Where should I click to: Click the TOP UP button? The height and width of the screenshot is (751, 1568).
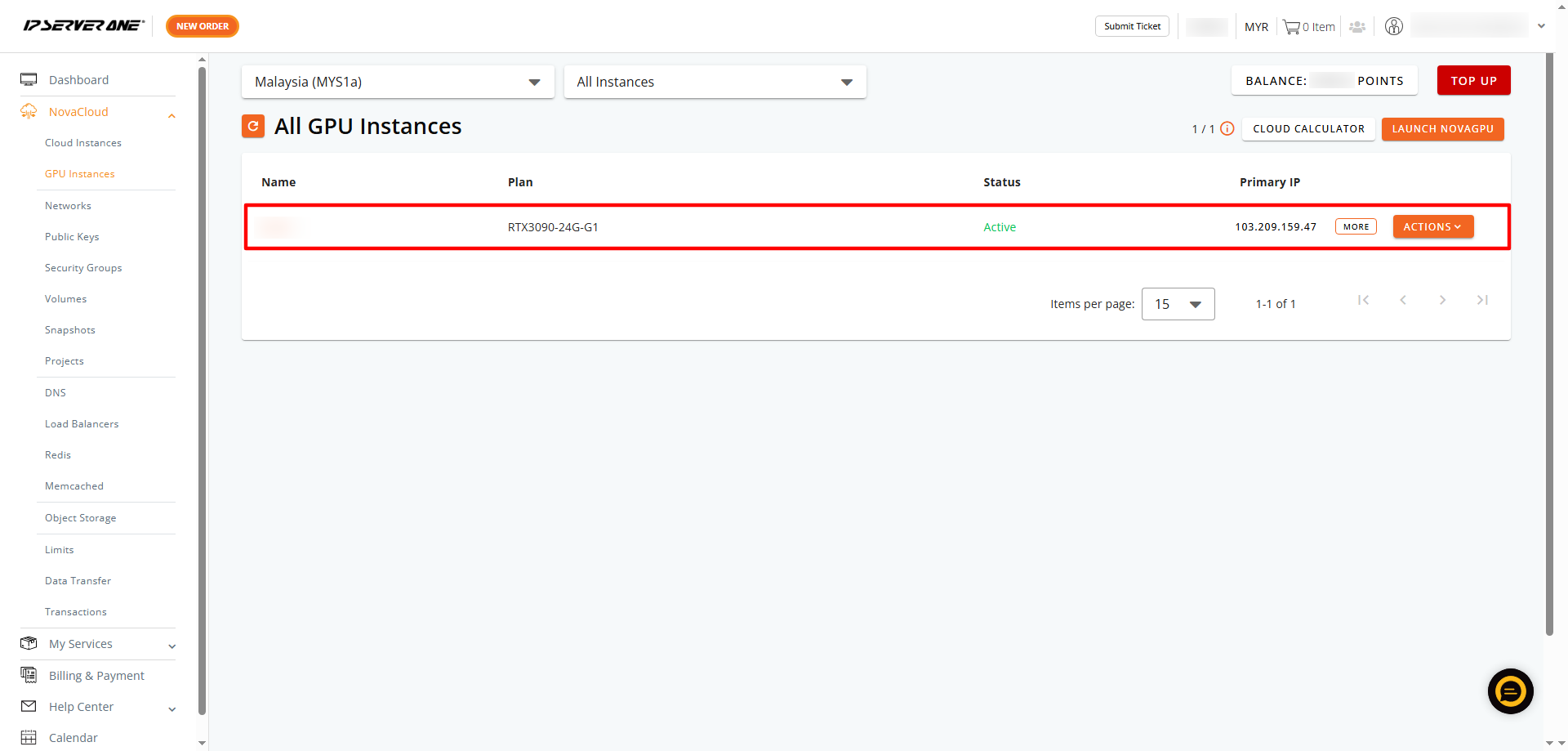[x=1473, y=80]
